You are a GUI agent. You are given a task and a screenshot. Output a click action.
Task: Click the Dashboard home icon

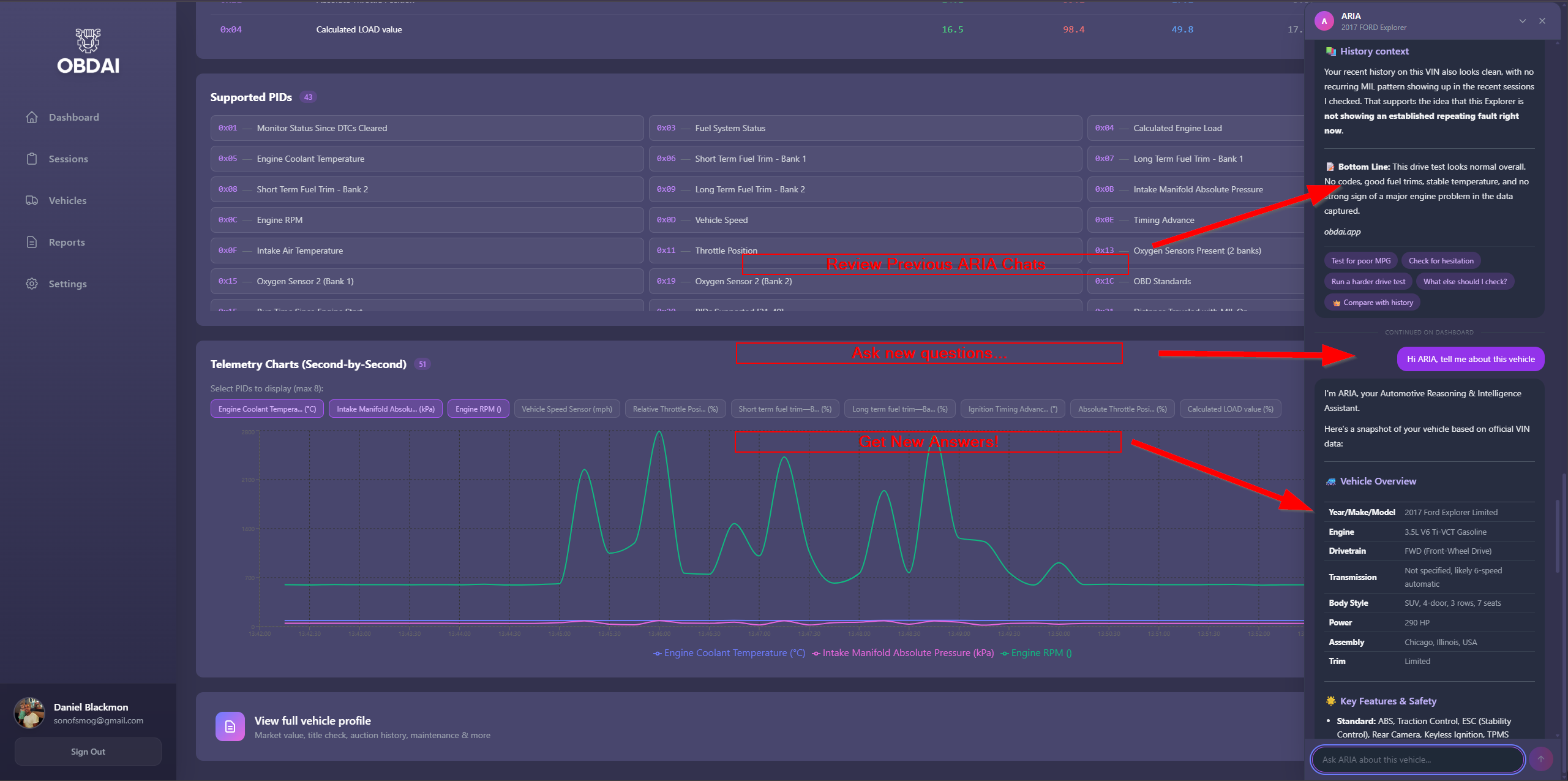32,117
